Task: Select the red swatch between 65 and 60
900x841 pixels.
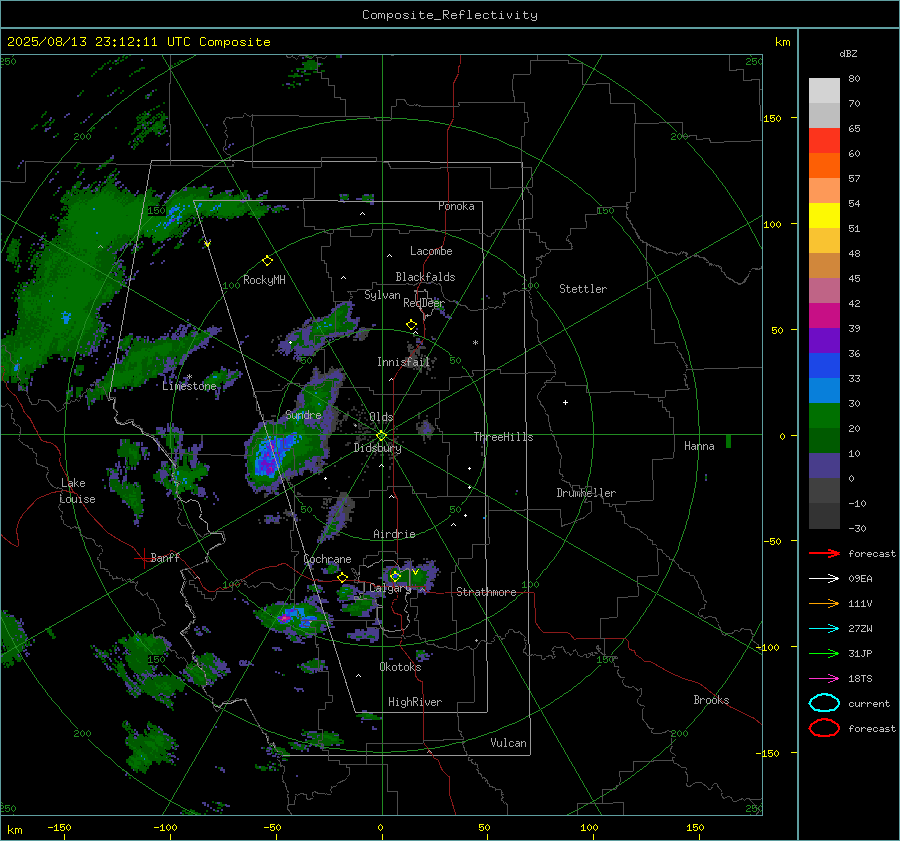Action: click(824, 141)
